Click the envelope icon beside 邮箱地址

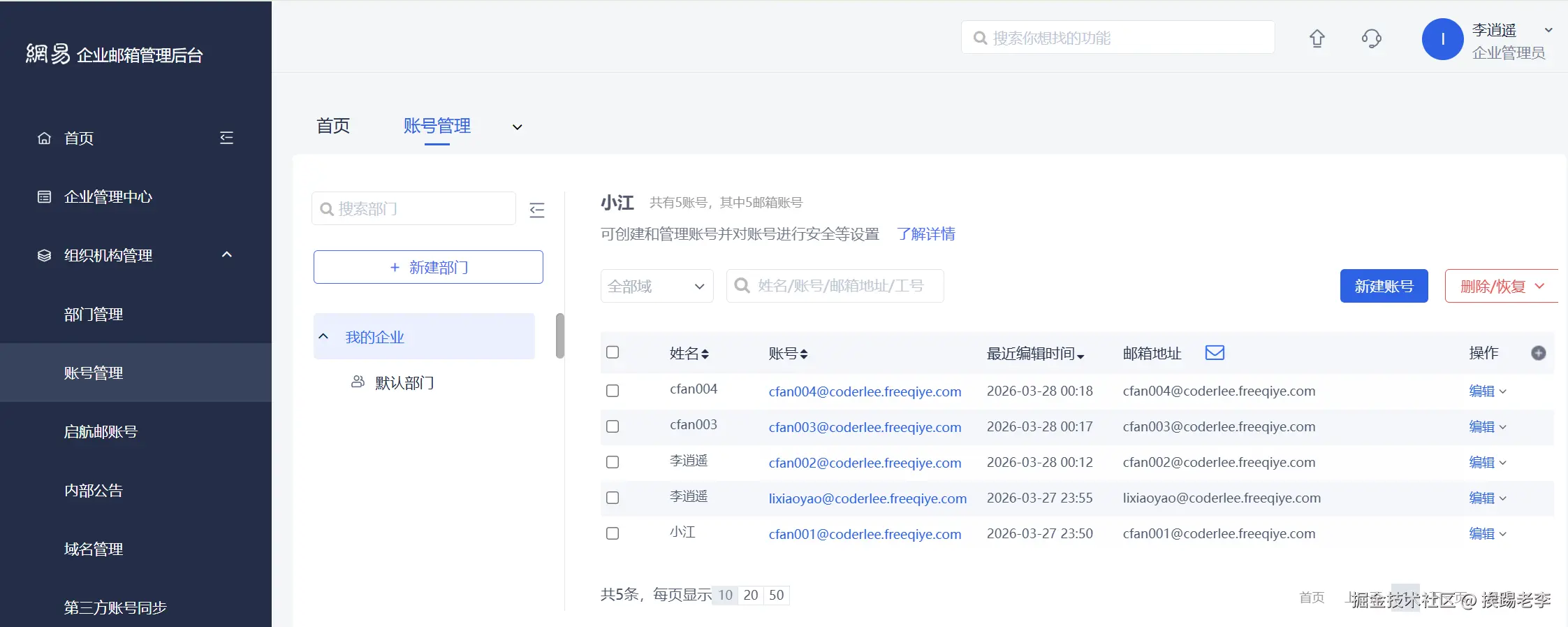(x=1215, y=353)
